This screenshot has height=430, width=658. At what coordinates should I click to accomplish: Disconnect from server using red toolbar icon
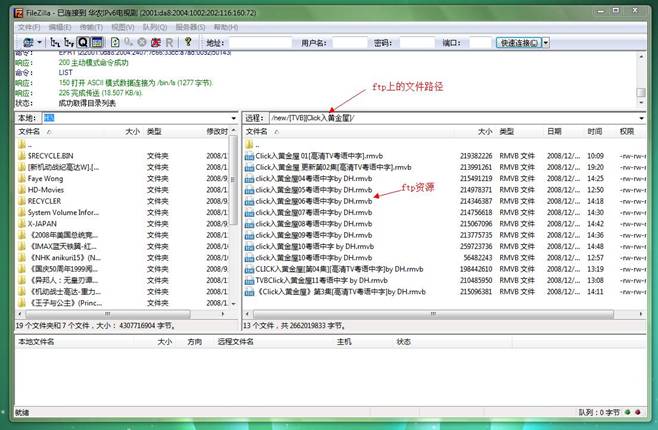(x=156, y=42)
